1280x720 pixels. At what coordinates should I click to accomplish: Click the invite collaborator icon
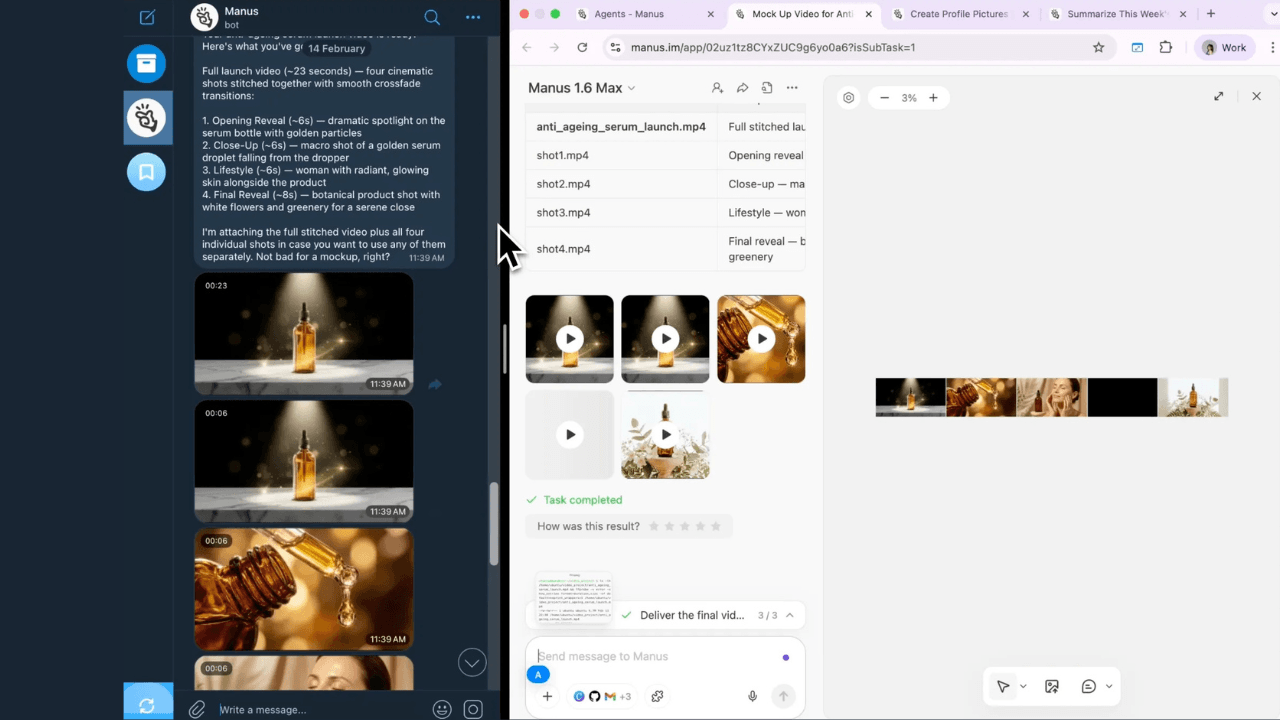[x=717, y=88]
